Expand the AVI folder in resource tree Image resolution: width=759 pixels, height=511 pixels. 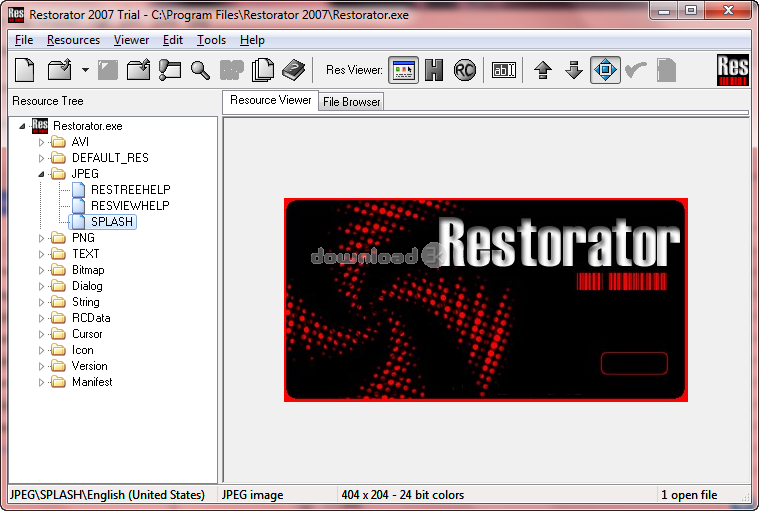click(x=43, y=142)
